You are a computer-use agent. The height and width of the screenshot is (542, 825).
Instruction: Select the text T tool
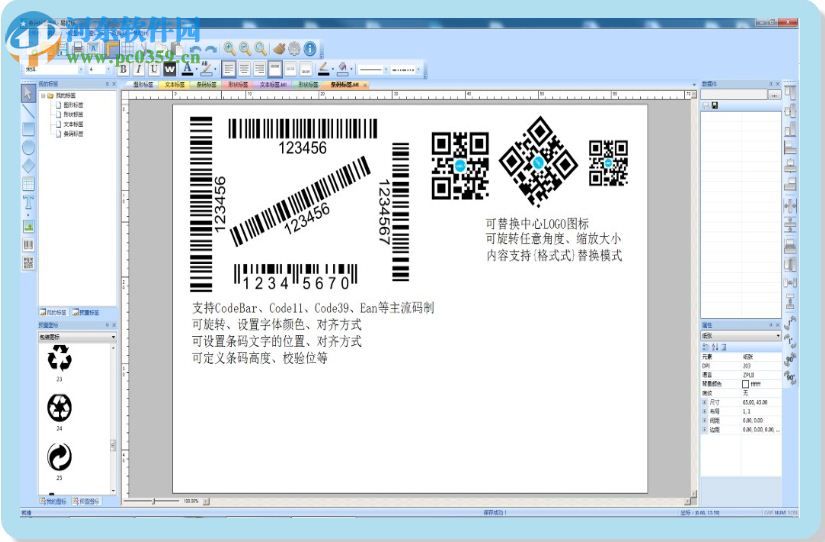(x=28, y=203)
